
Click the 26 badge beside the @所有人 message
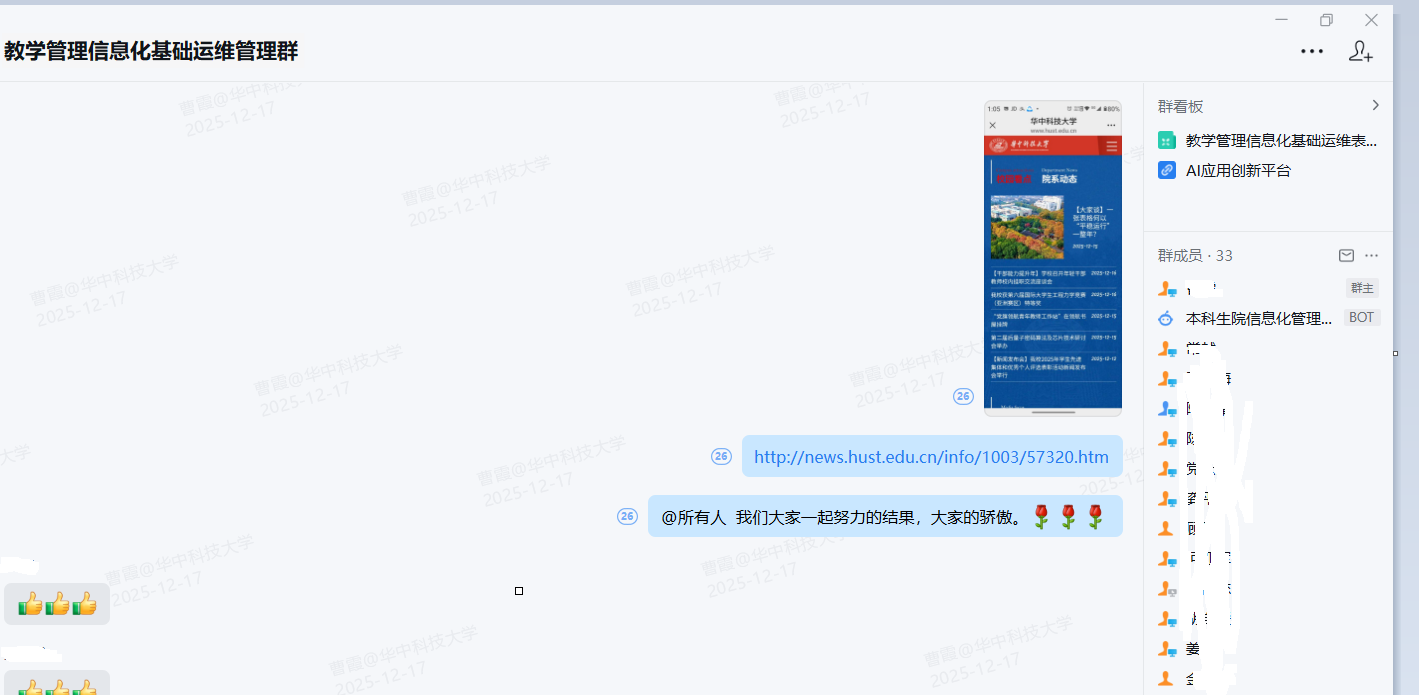pyautogui.click(x=626, y=516)
